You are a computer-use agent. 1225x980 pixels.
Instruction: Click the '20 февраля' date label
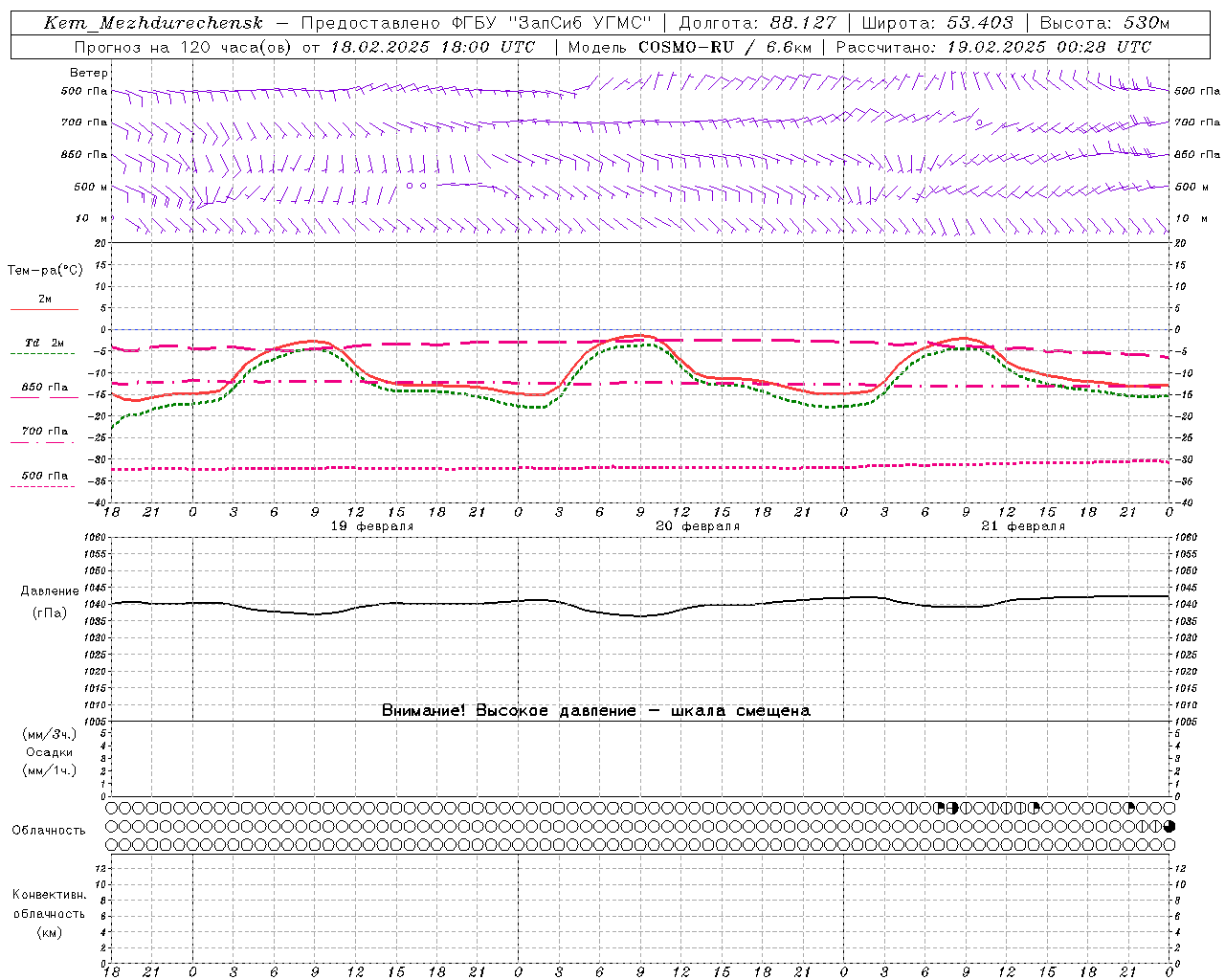pyautogui.click(x=698, y=526)
